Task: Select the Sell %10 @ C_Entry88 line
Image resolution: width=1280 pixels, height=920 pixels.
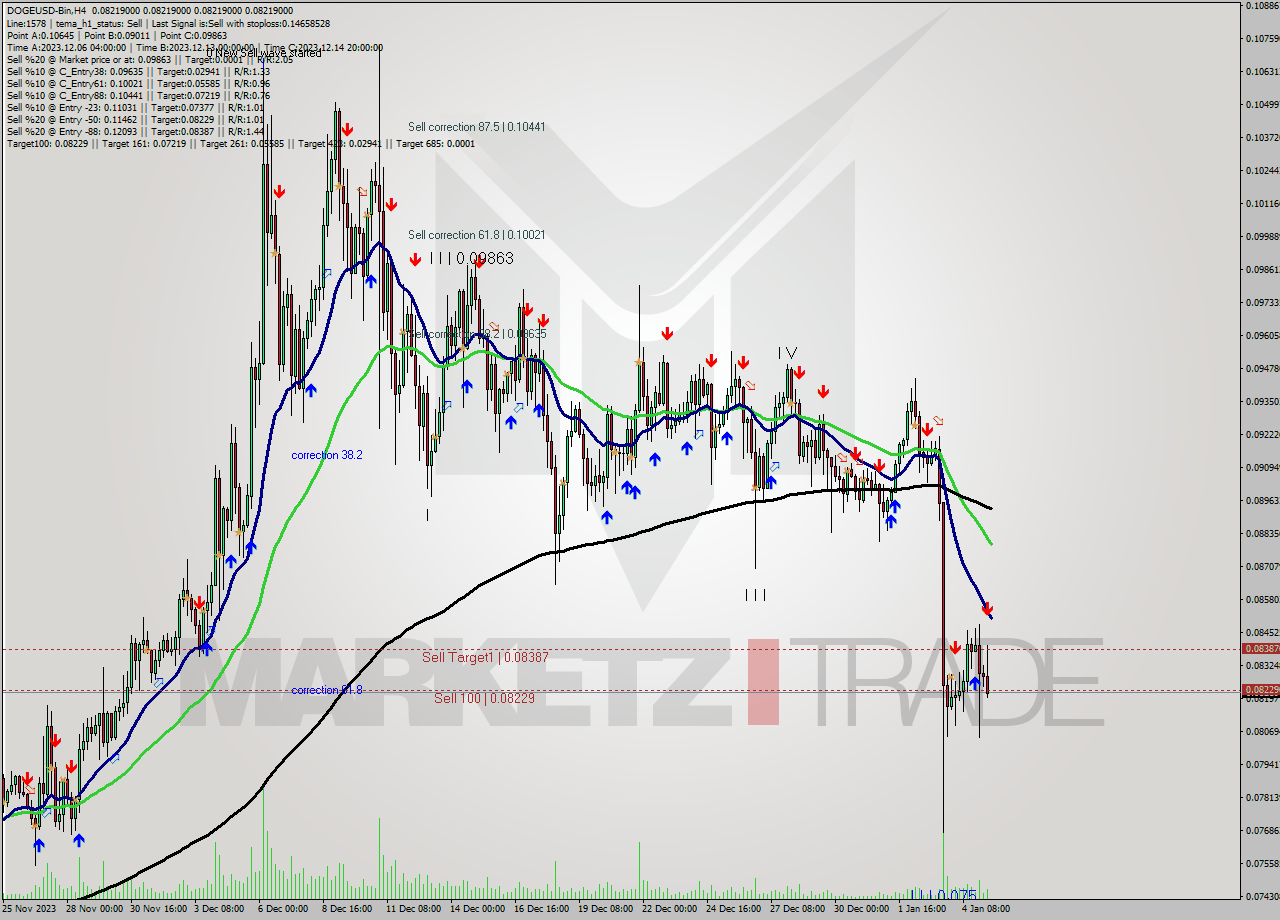Action: point(138,95)
